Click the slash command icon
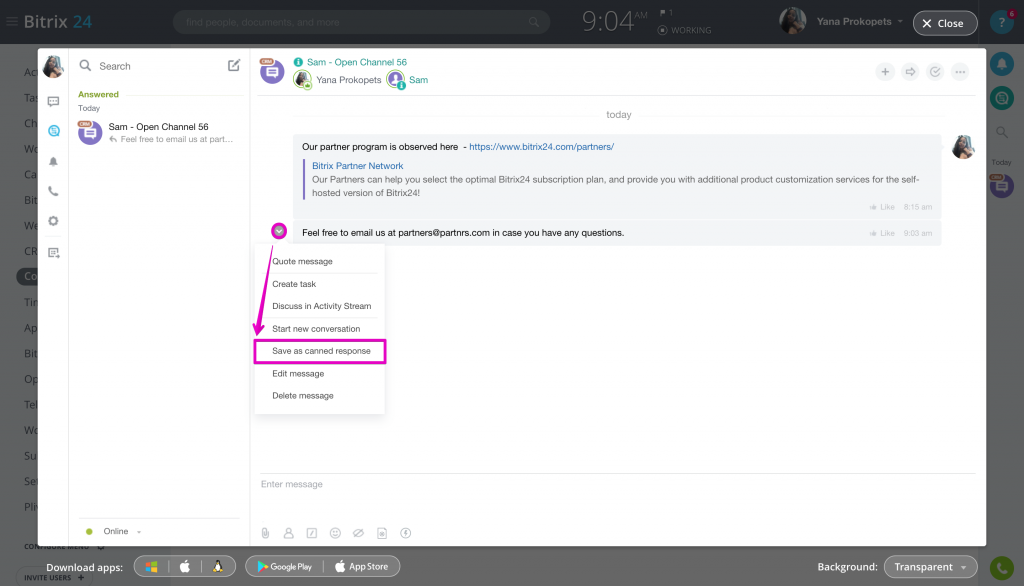The height and width of the screenshot is (586, 1024). click(x=312, y=533)
